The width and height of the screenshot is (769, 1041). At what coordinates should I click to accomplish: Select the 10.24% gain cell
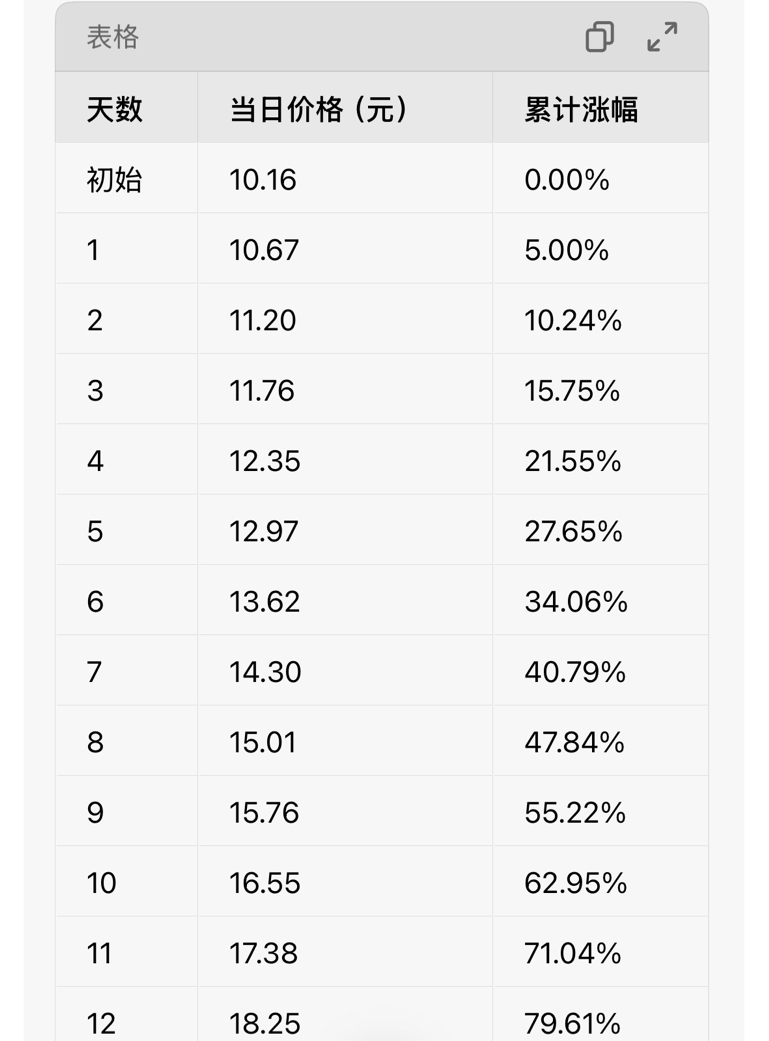(573, 320)
